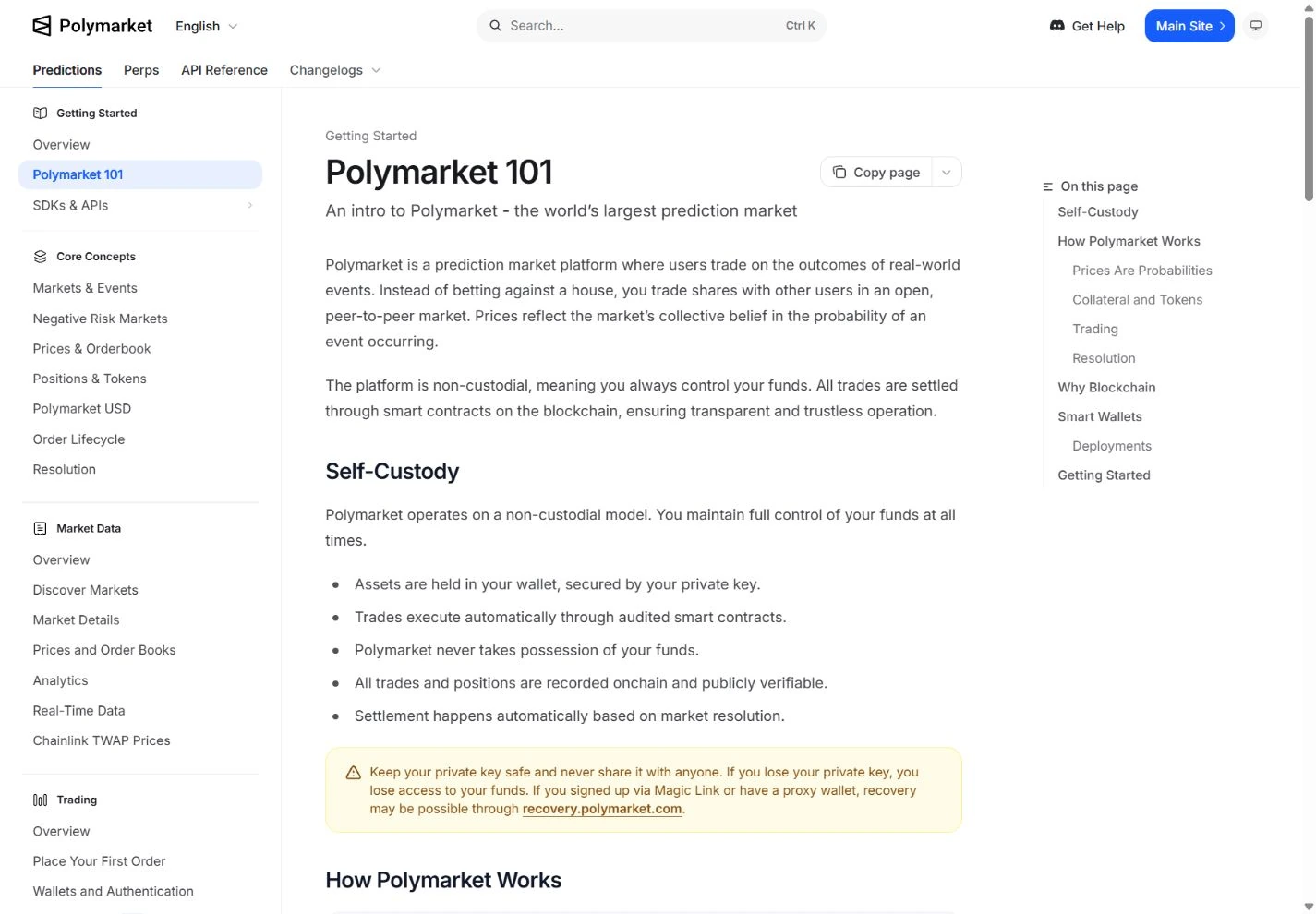Click the On this page list icon
This screenshot has width=1316, height=914.
pyautogui.click(x=1047, y=186)
